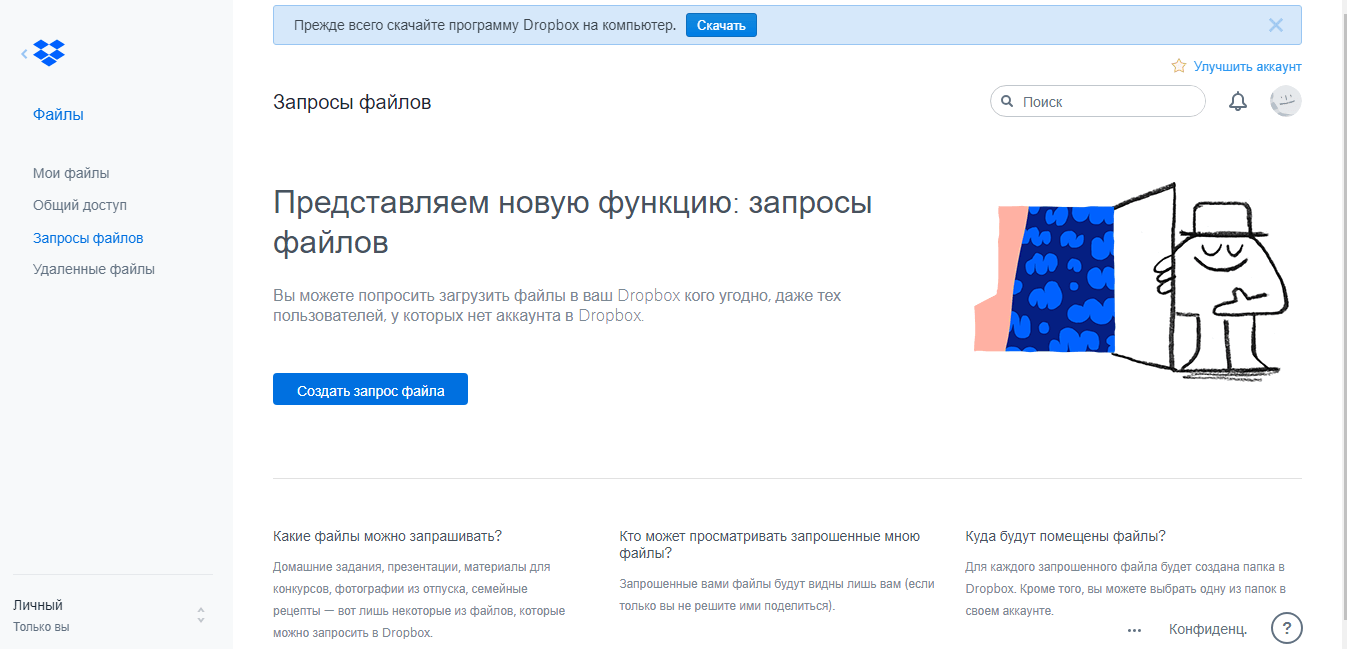Image resolution: width=1347 pixels, height=649 pixels.
Task: Click the search magnifier icon
Action: coord(1007,102)
